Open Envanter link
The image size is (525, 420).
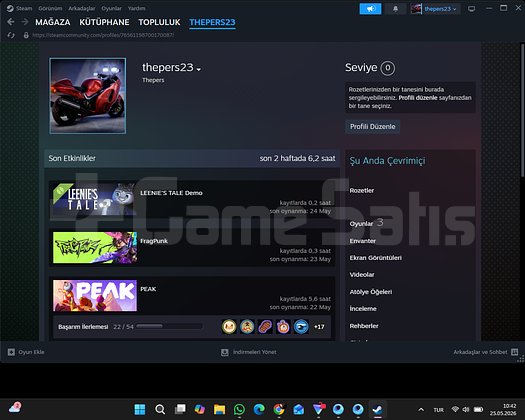(363, 241)
